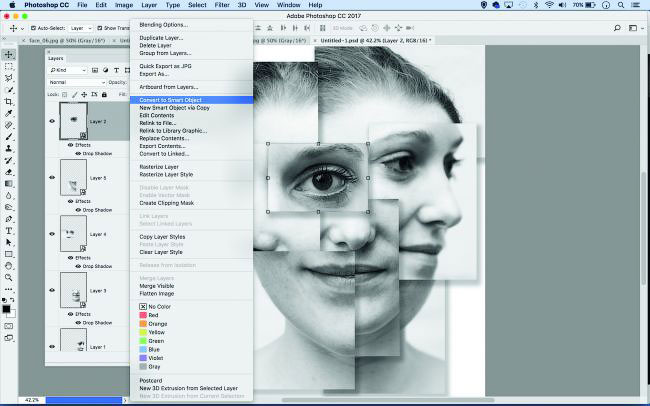Select the Crop tool
The image size is (650, 406).
9,102
